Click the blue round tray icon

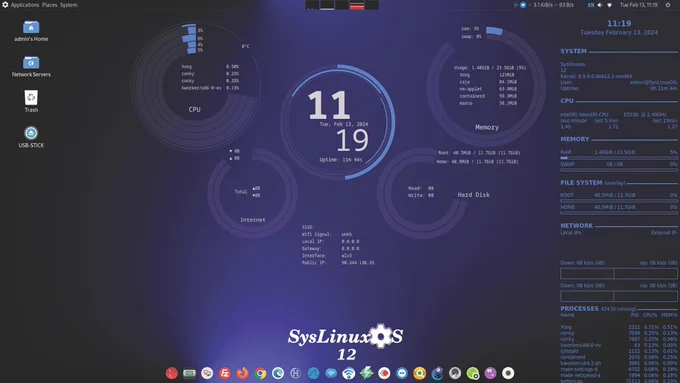523,5
